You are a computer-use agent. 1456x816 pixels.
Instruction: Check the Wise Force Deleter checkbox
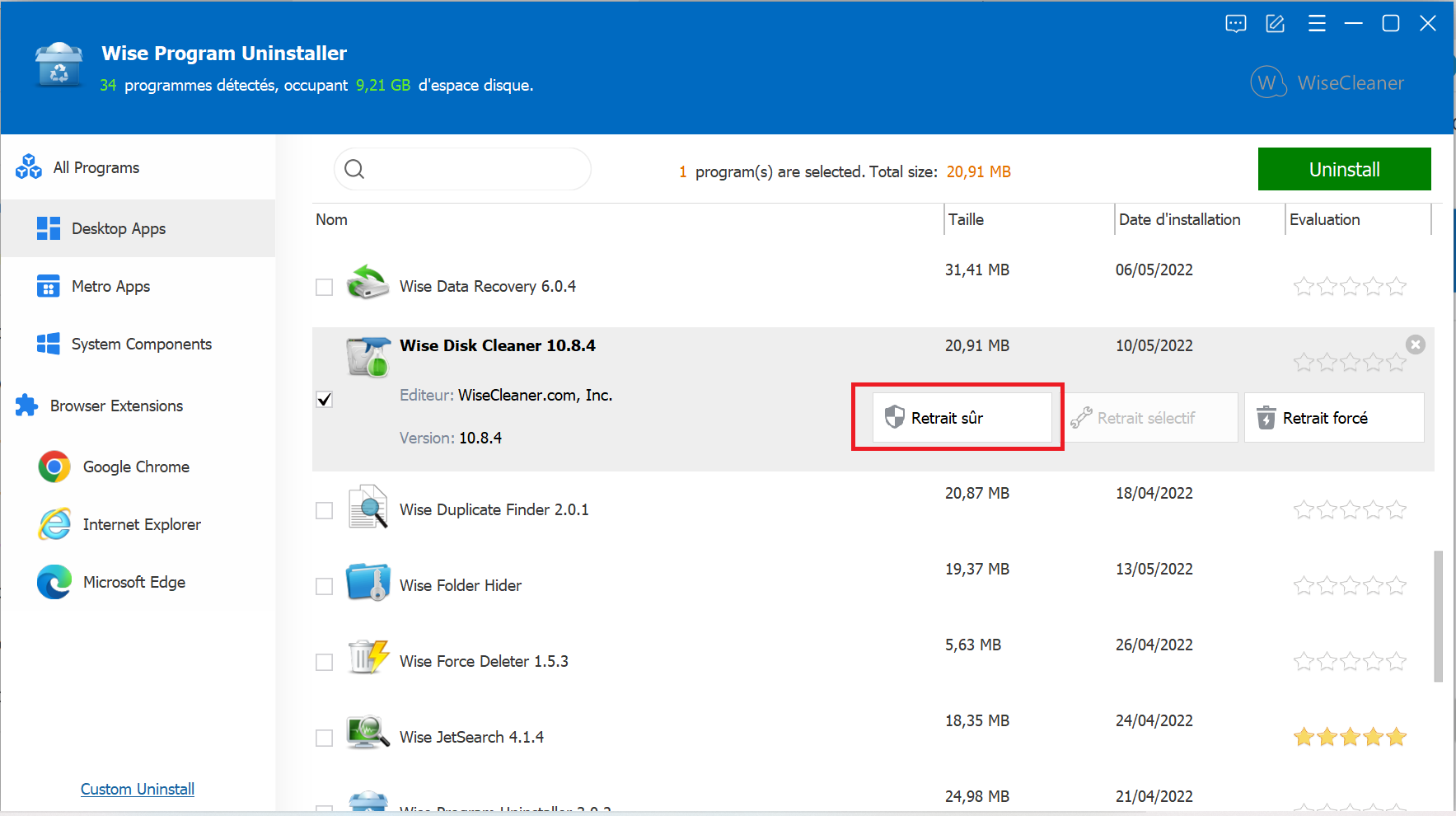[x=325, y=662]
